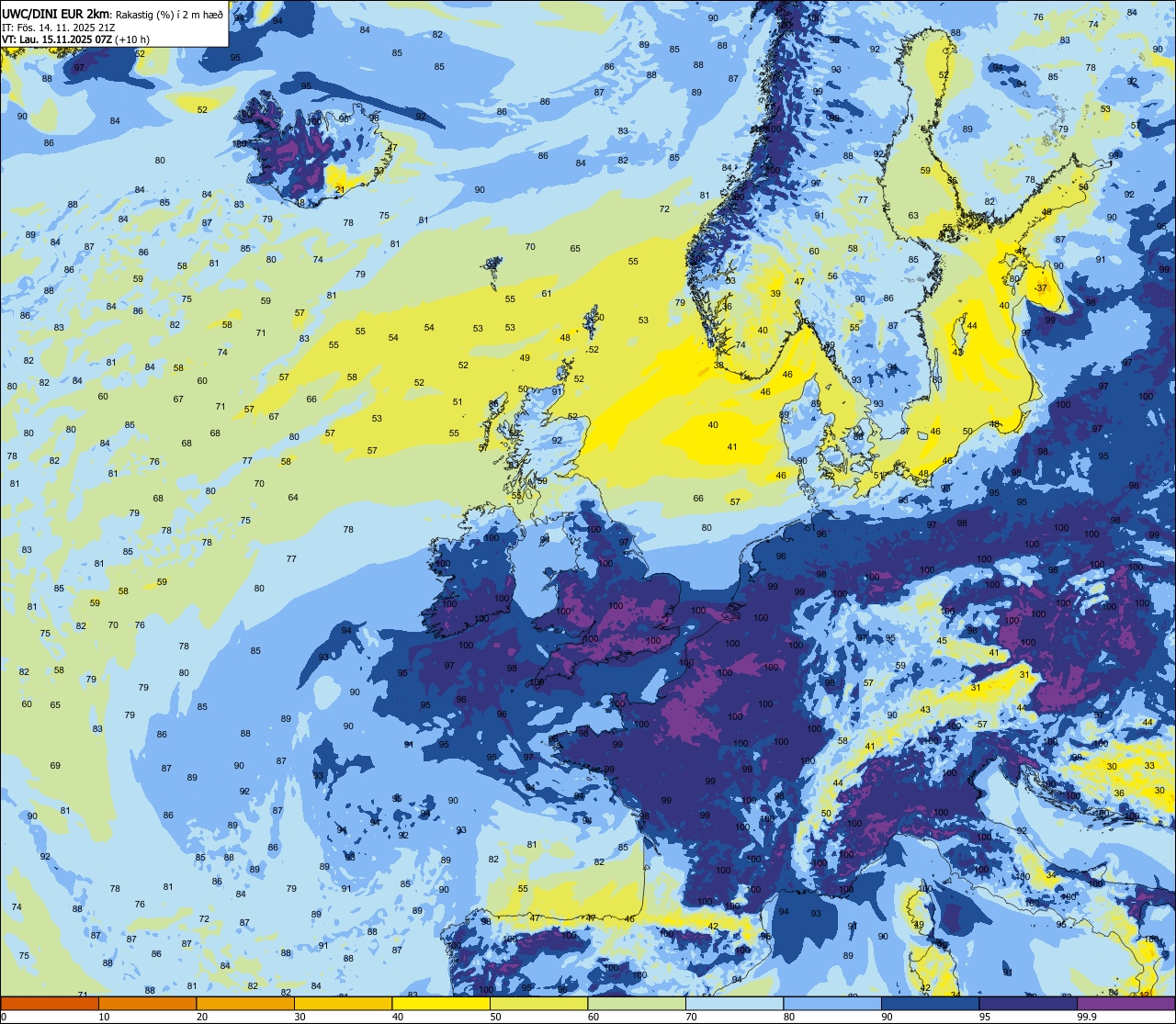Image resolution: width=1176 pixels, height=1024 pixels.
Task: Click the "IT: Fös. 14. 11. 2025 21Z" line
Action: click(59, 27)
